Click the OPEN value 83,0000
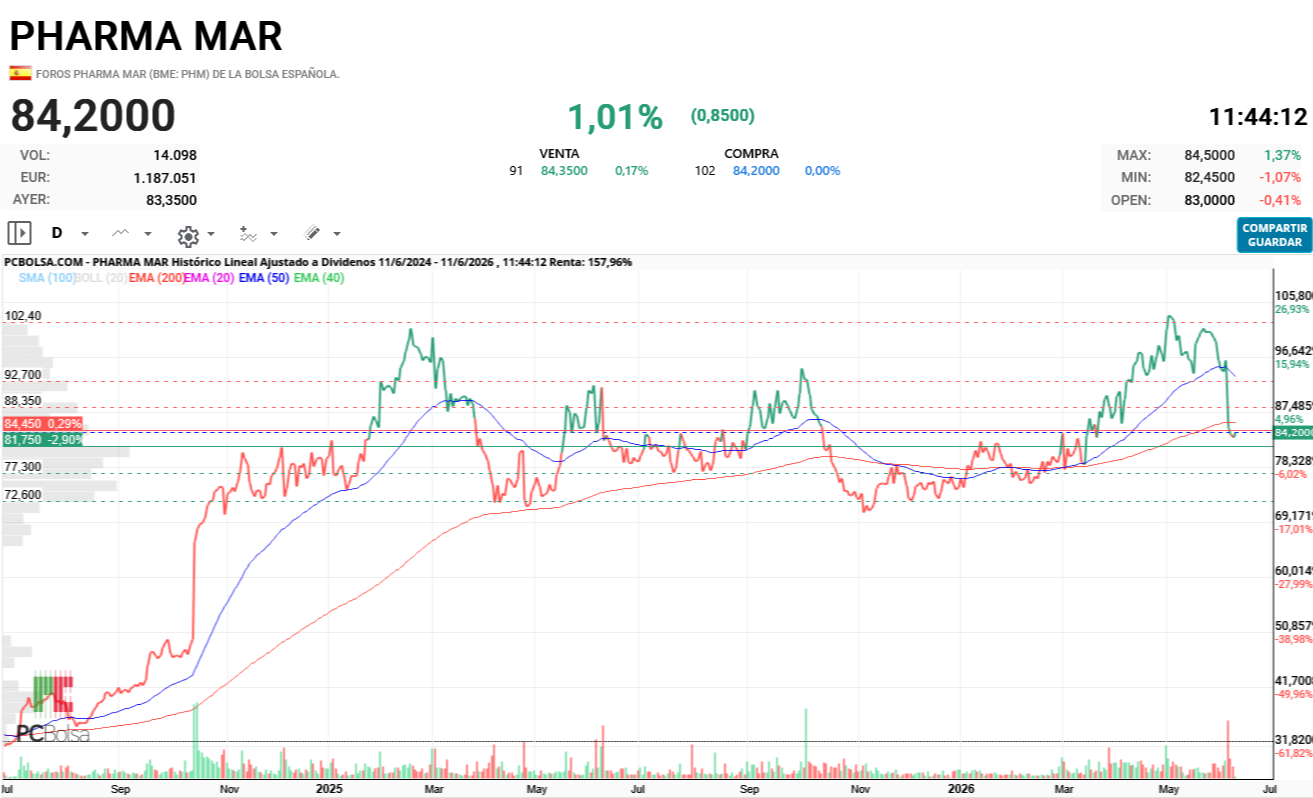Screen dimensions: 1313x798 1209,199
